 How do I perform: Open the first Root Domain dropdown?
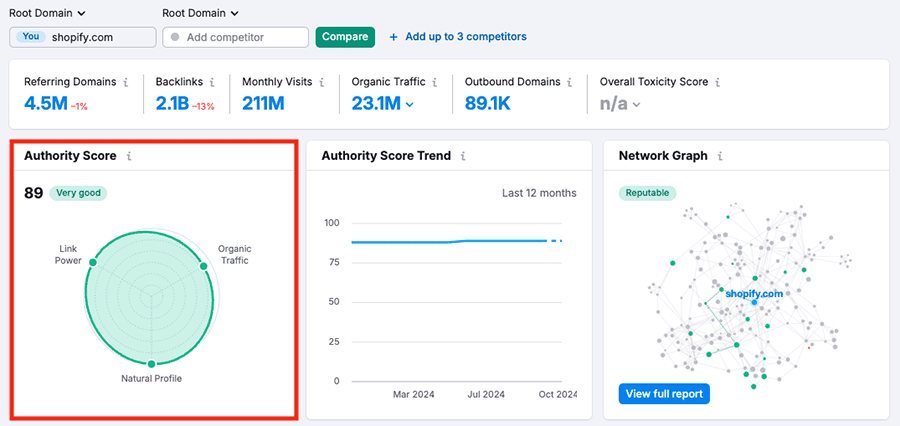(47, 13)
